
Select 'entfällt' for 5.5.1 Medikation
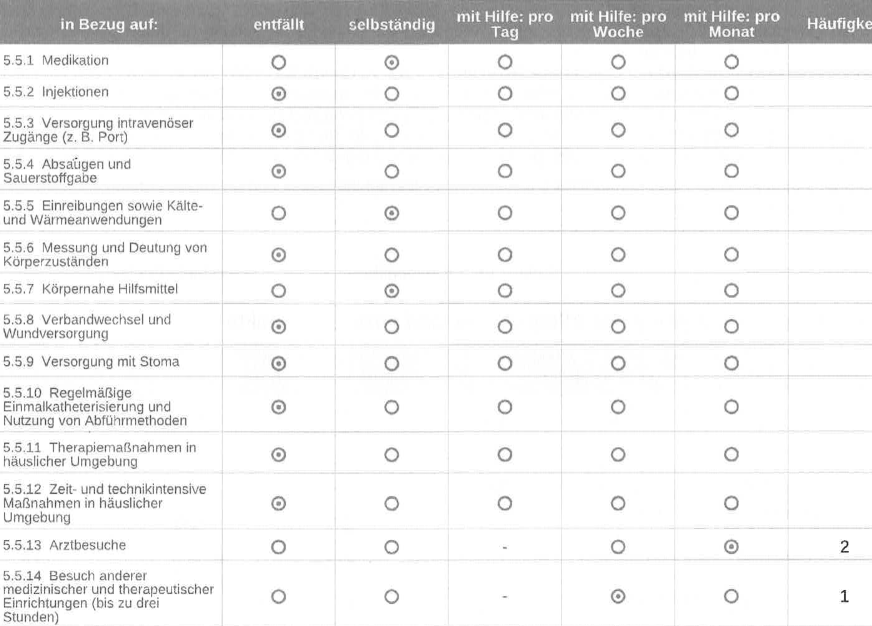pos(279,61)
